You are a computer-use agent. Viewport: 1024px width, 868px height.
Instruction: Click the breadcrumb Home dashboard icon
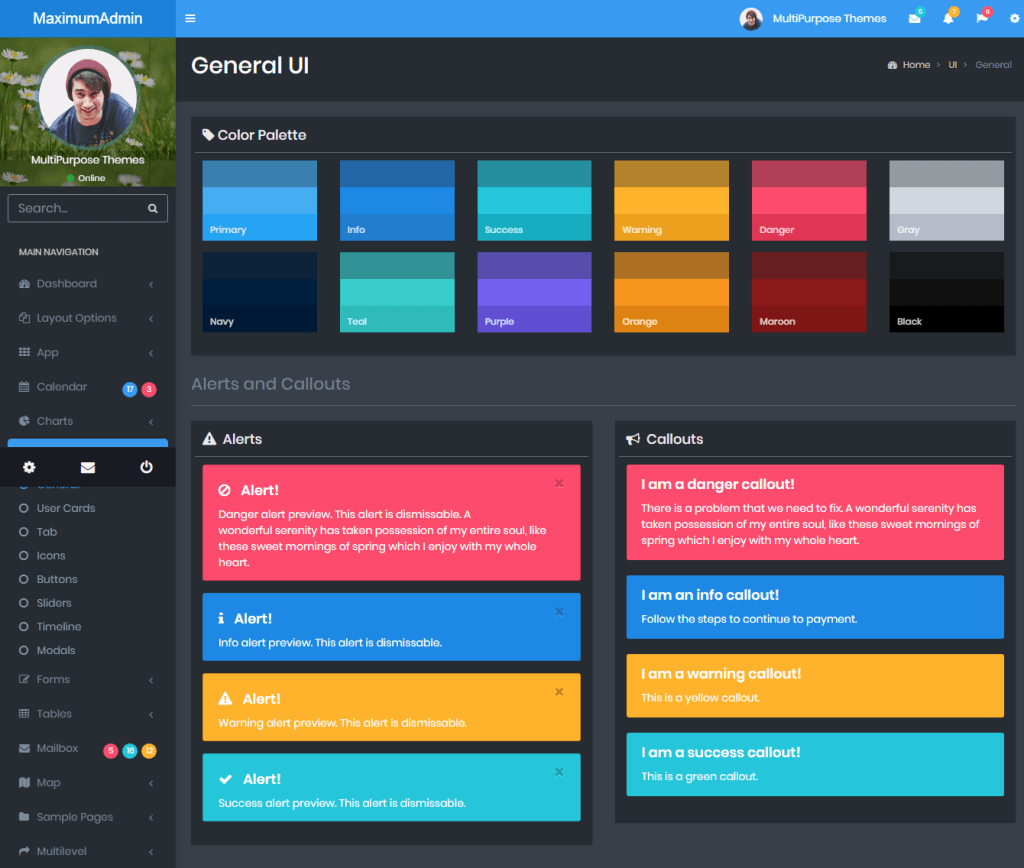[x=892, y=65]
